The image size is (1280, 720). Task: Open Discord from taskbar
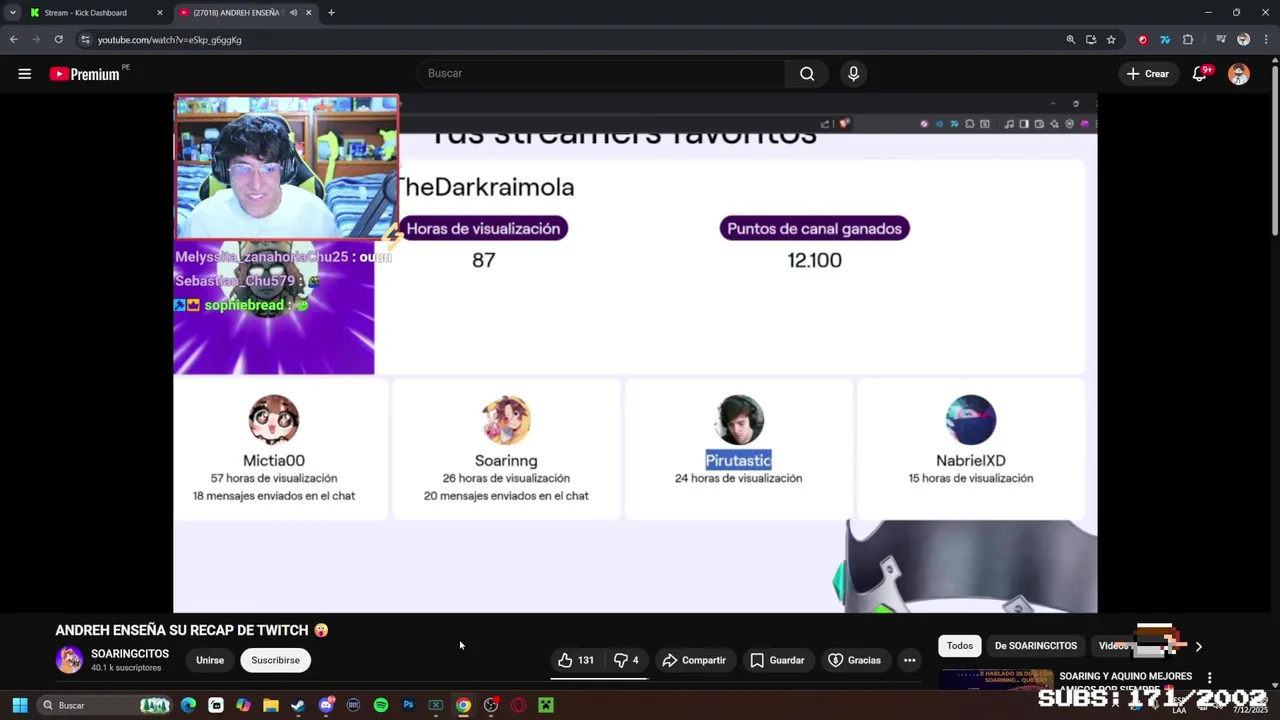[x=326, y=706]
